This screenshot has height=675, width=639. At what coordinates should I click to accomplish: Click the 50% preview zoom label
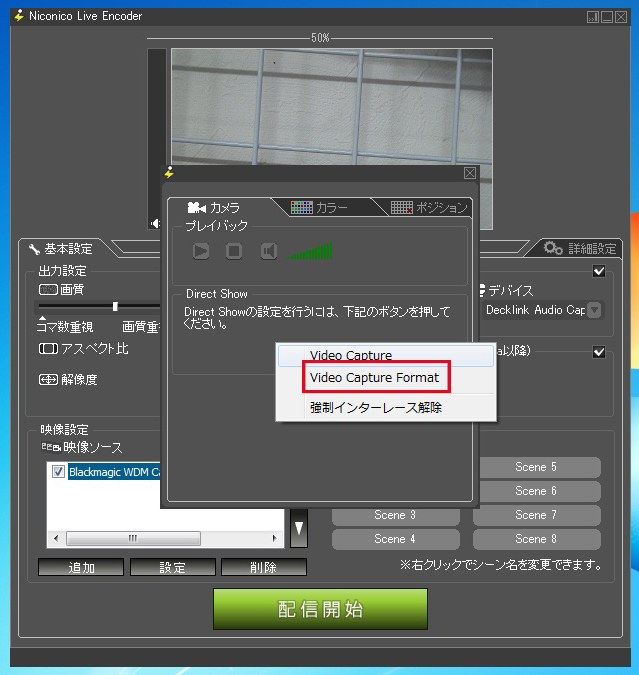320,38
